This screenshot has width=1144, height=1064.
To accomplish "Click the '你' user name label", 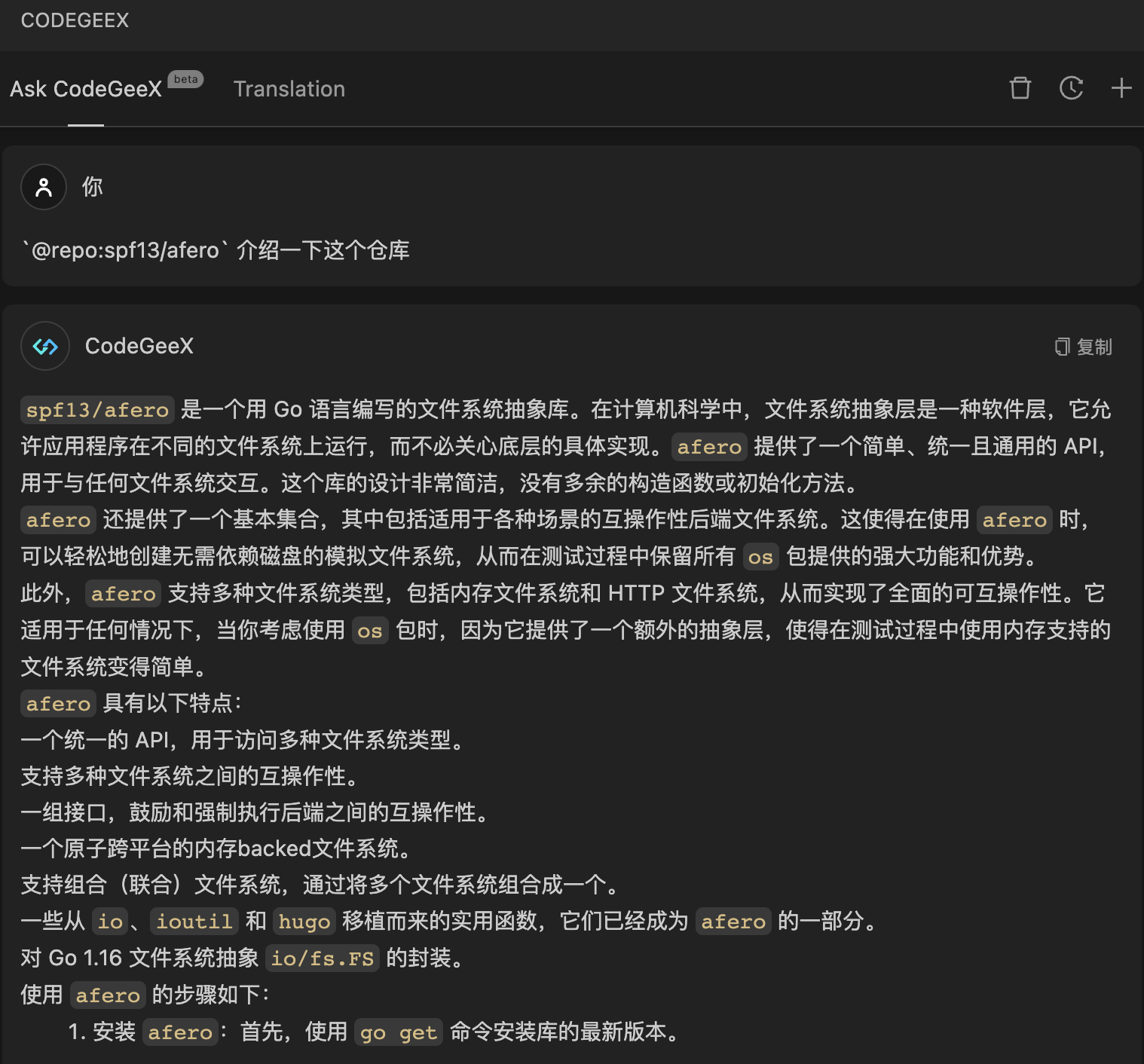I will pyautogui.click(x=92, y=187).
